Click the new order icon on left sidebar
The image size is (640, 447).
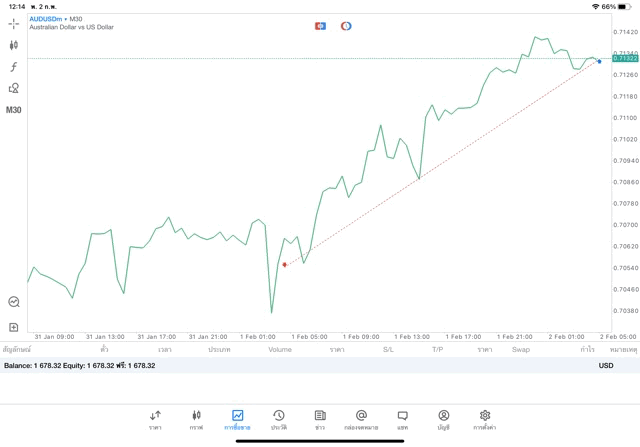[x=14, y=327]
